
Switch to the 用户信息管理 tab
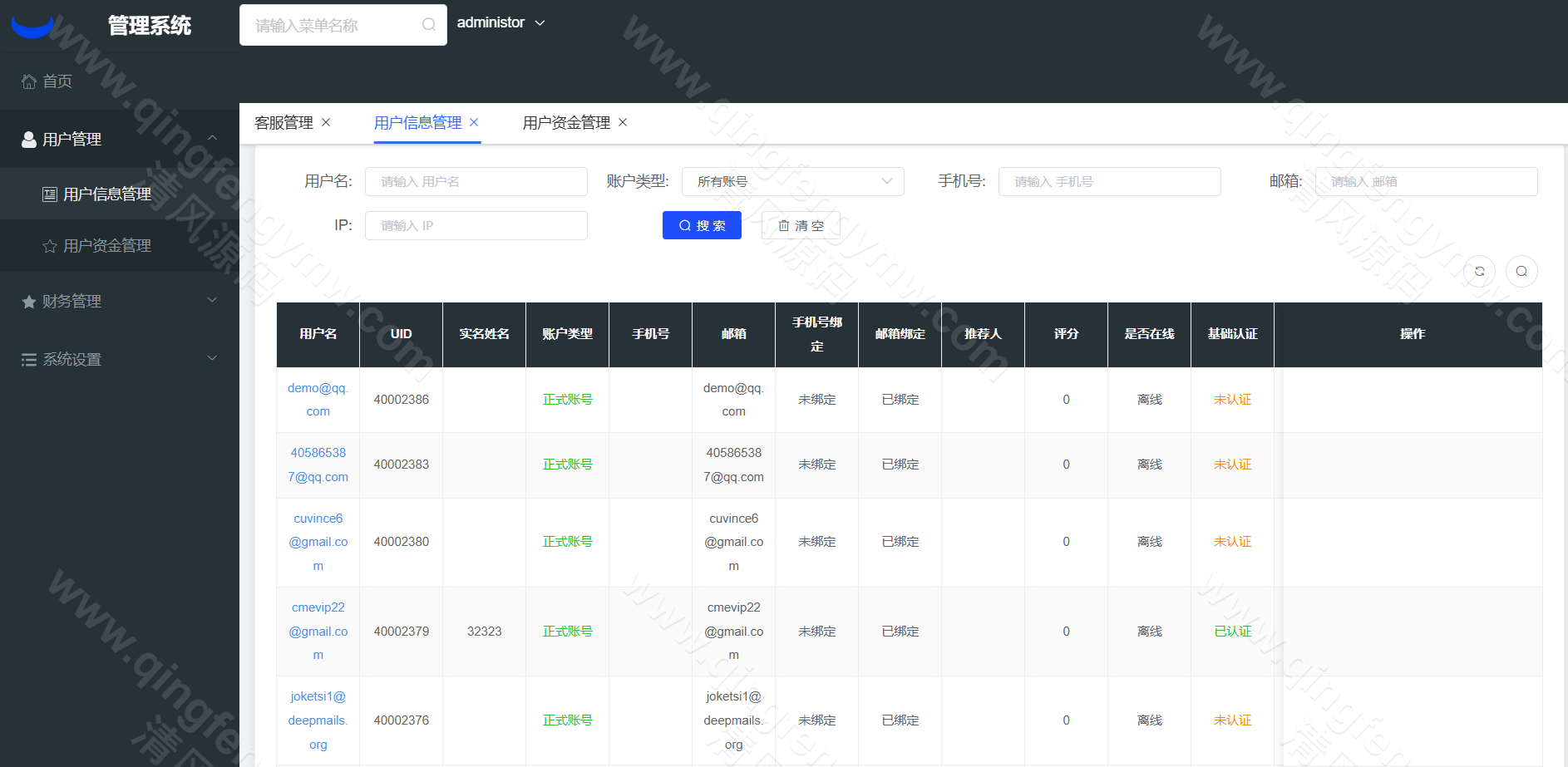click(417, 123)
